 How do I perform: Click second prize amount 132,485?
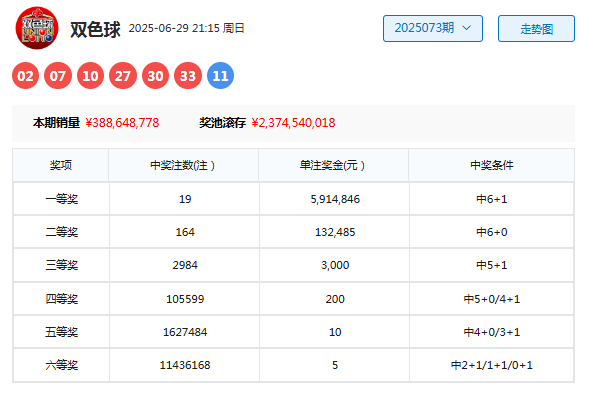tap(335, 232)
